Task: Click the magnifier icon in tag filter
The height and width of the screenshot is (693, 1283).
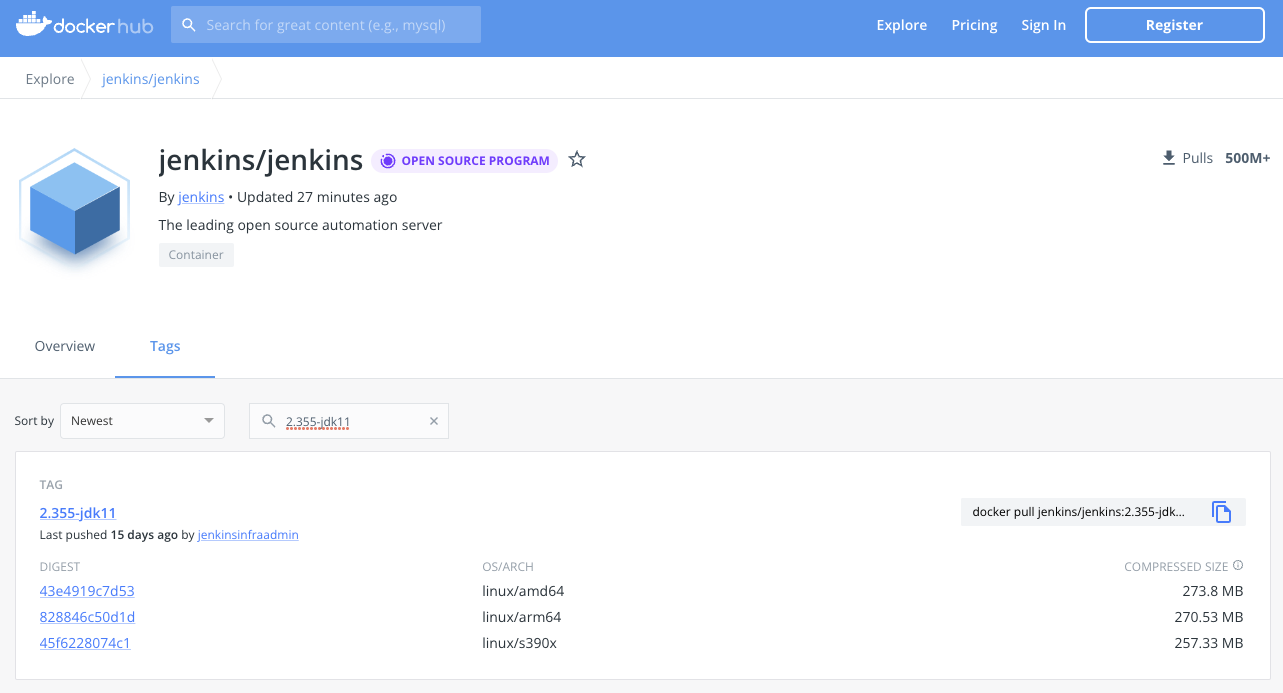Action: point(268,421)
